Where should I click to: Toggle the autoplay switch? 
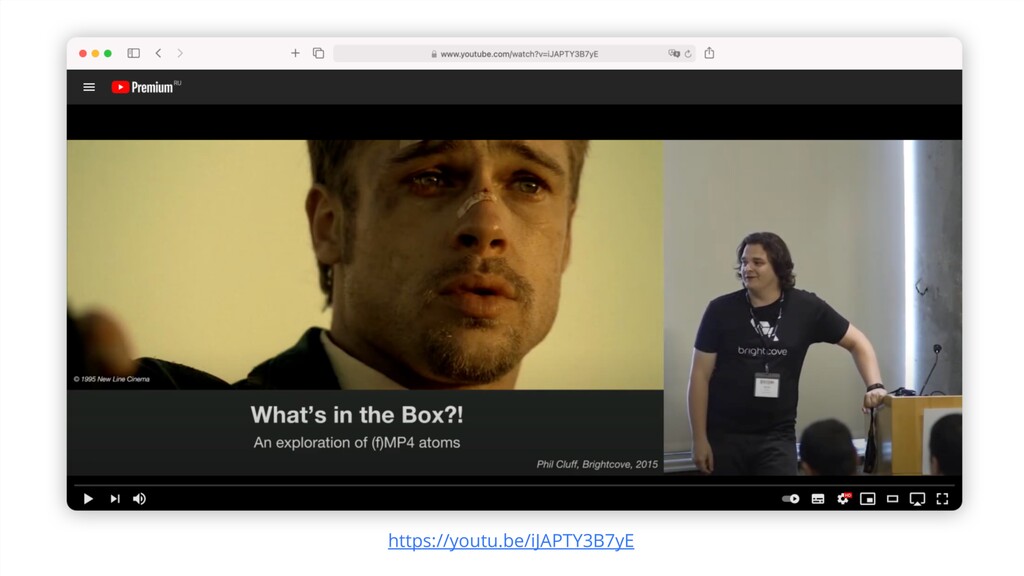(x=791, y=499)
